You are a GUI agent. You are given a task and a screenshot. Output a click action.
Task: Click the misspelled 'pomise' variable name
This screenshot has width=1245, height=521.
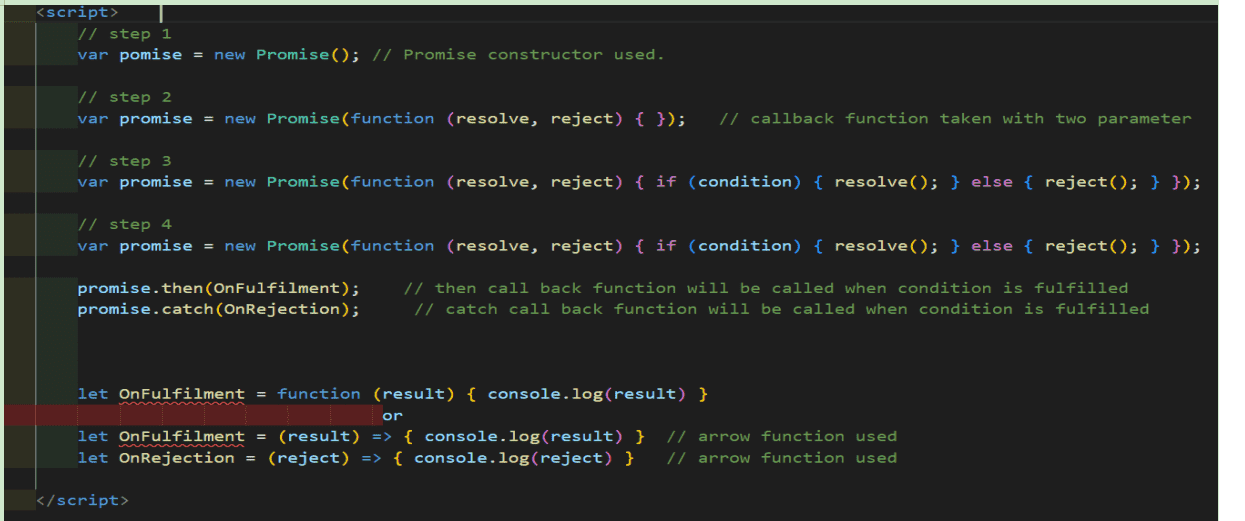[x=150, y=55]
